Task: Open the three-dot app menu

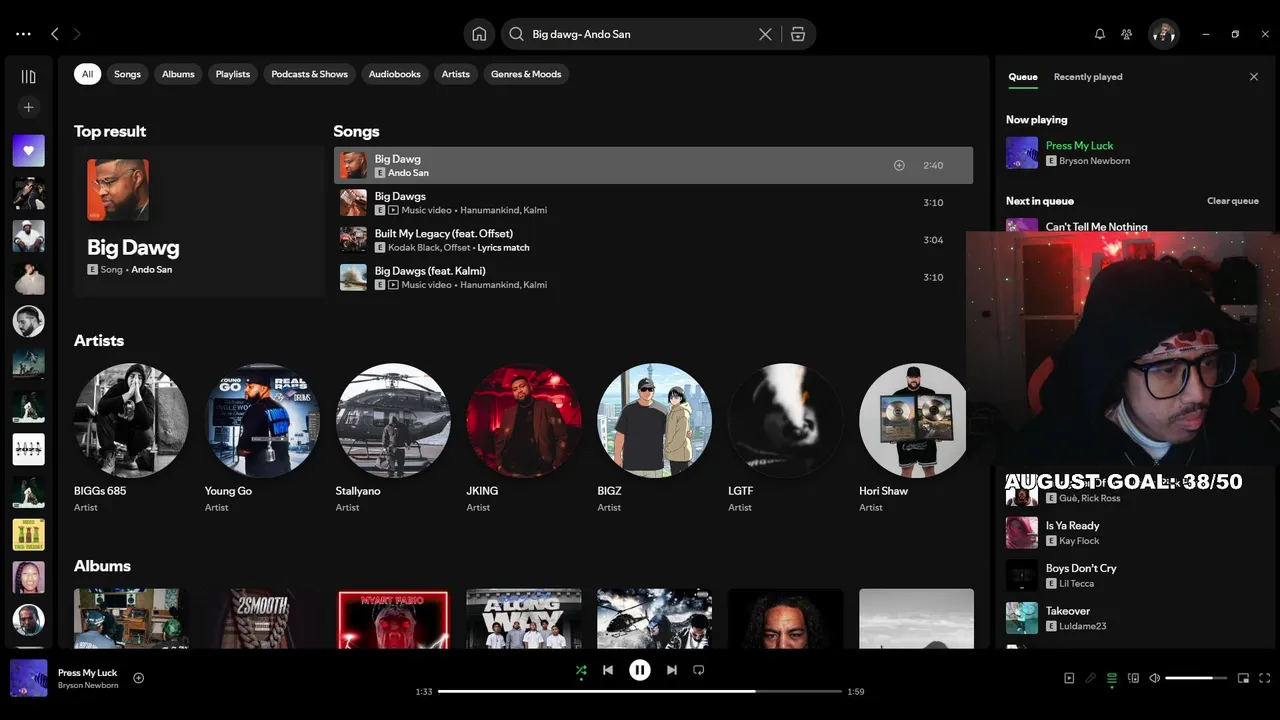Action: (23, 34)
